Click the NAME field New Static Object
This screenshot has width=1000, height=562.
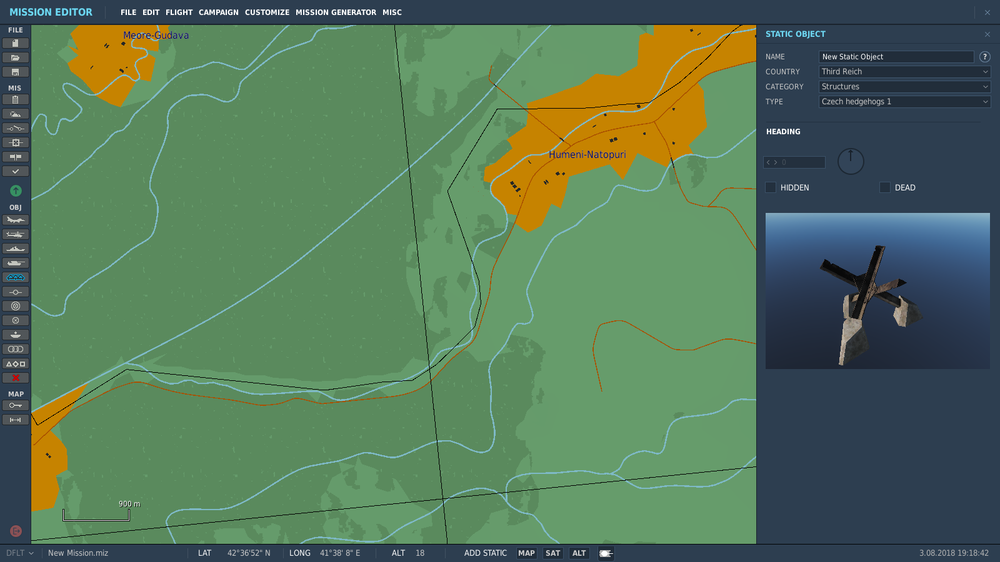click(x=896, y=57)
